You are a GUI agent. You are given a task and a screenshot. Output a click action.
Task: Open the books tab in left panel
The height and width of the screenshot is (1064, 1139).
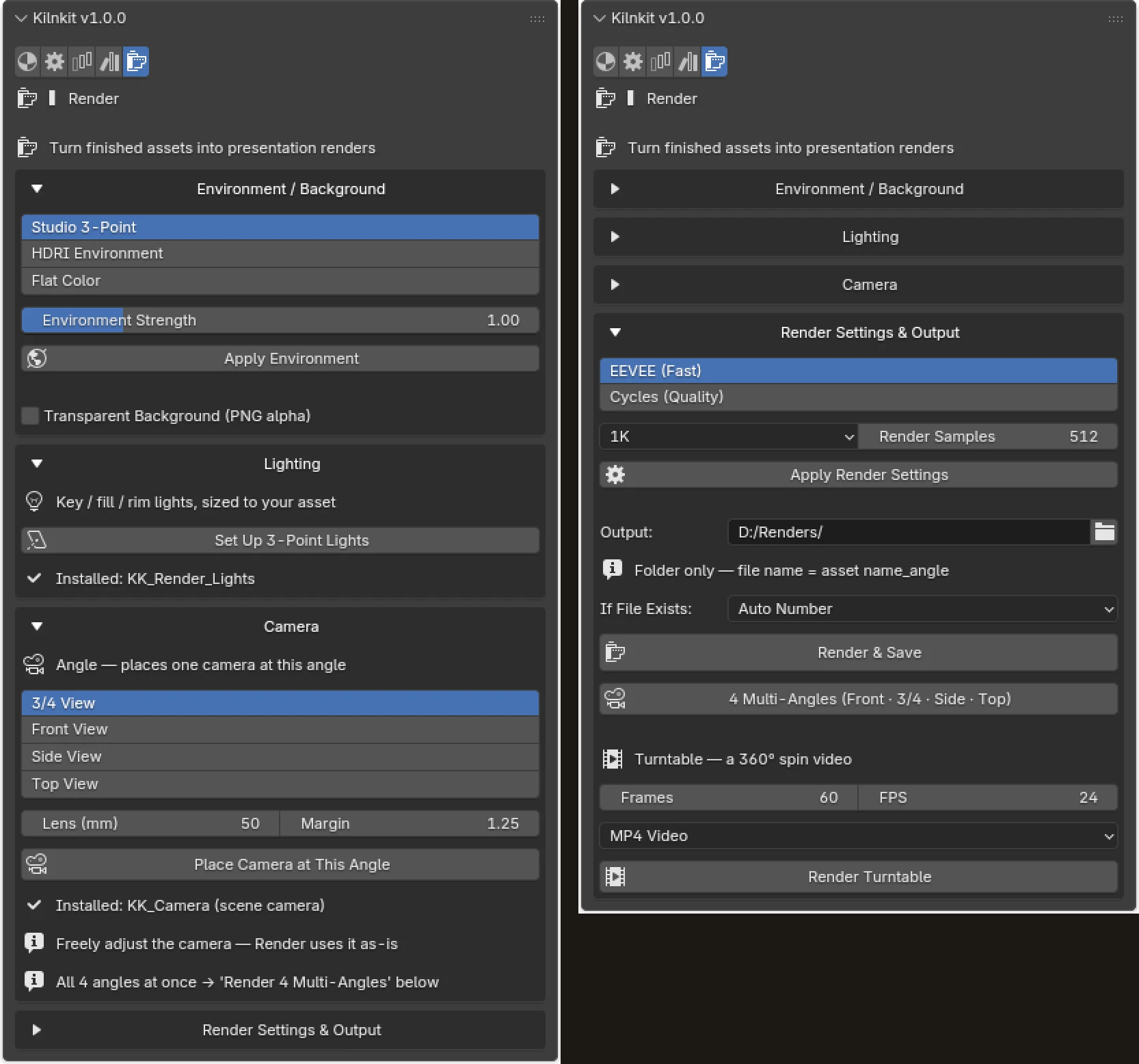tap(109, 62)
